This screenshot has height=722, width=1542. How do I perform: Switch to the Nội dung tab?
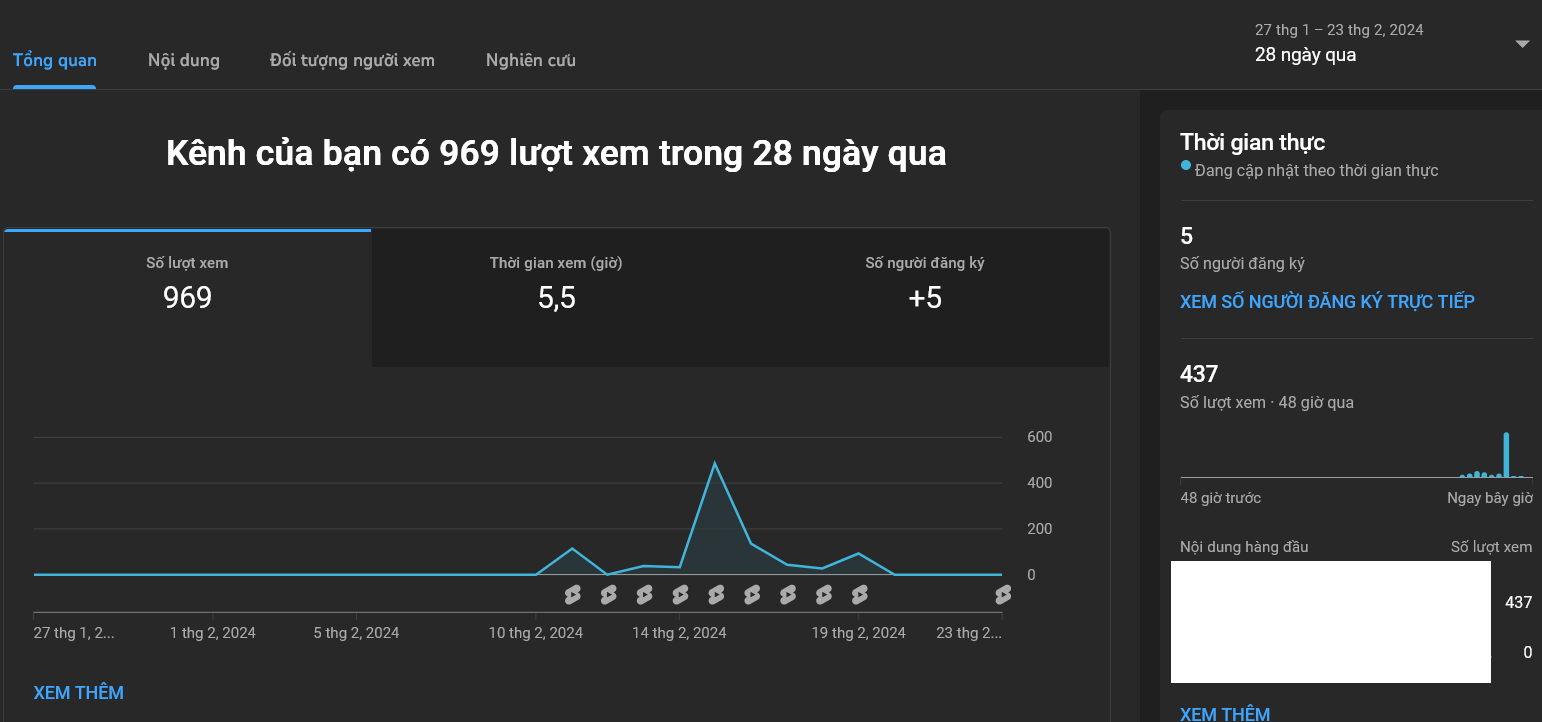click(x=184, y=60)
